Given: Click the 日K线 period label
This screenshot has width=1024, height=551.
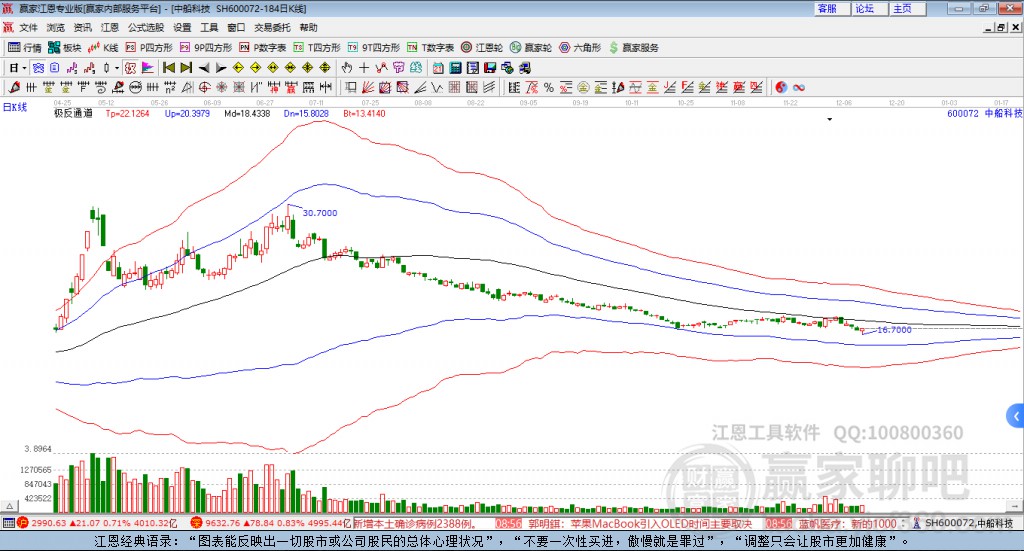Looking at the screenshot, I should pos(14,107).
